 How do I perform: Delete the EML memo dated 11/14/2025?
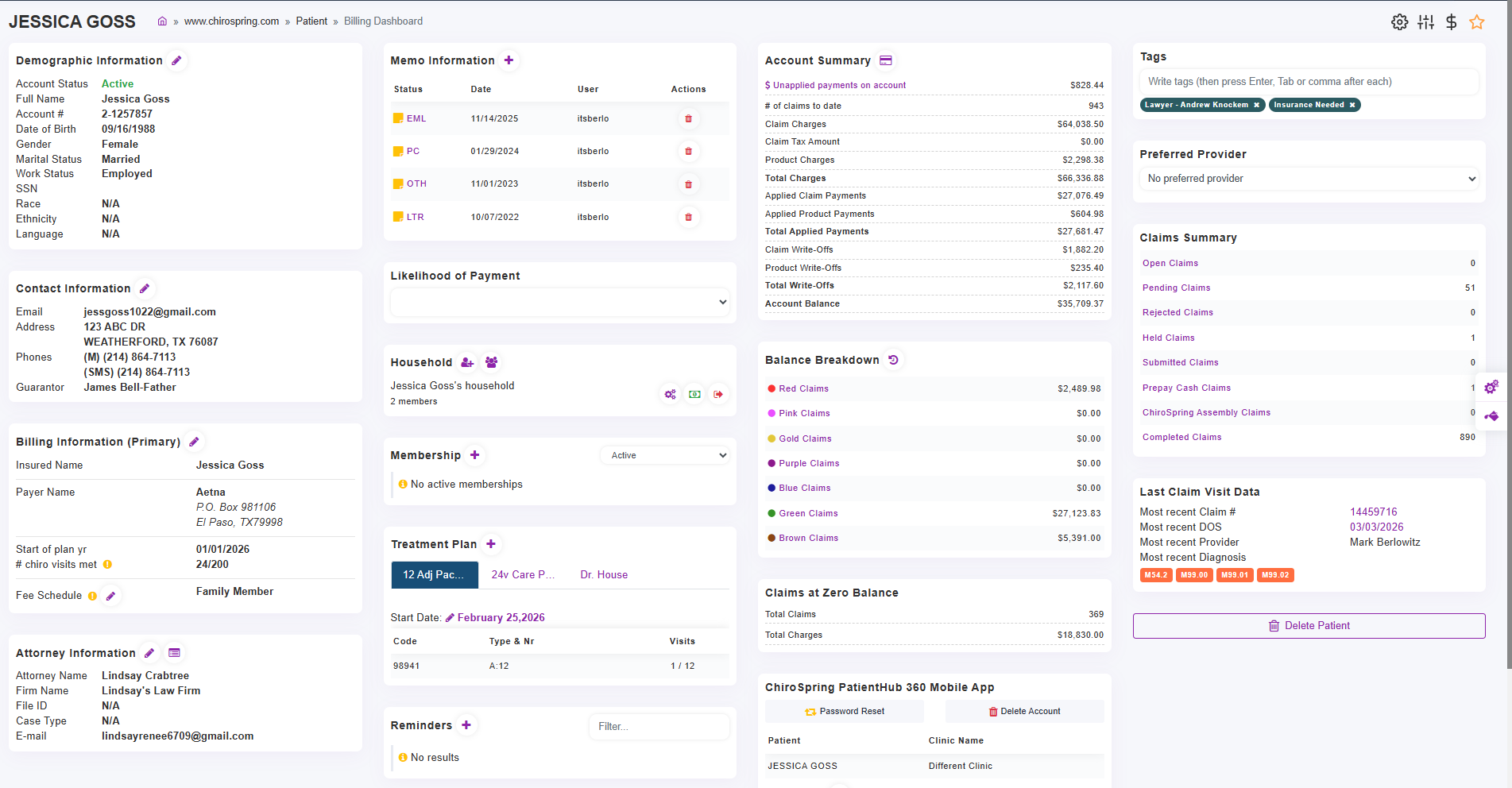coord(688,118)
